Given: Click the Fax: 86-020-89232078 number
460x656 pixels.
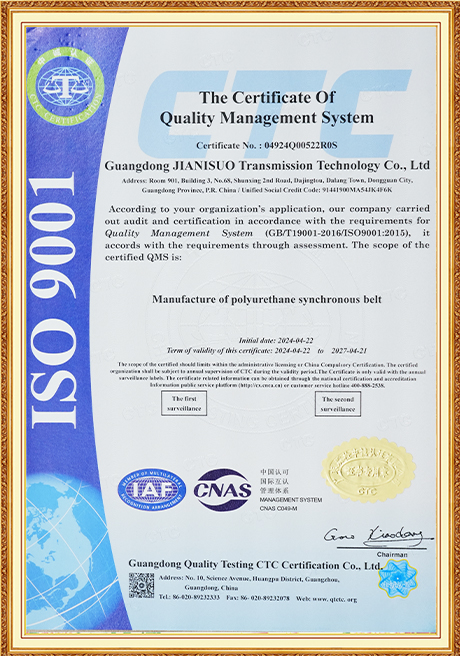Looking at the screenshot, I should coord(258,599).
